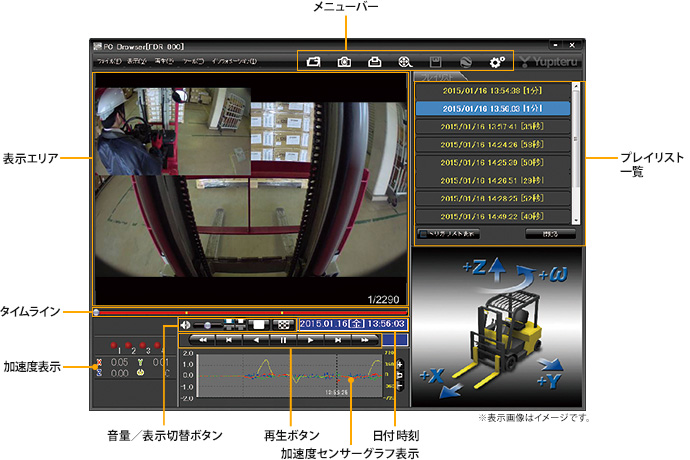The width and height of the screenshot is (690, 460).
Task: Click the reverse play button
Action: pyautogui.click(x=256, y=340)
